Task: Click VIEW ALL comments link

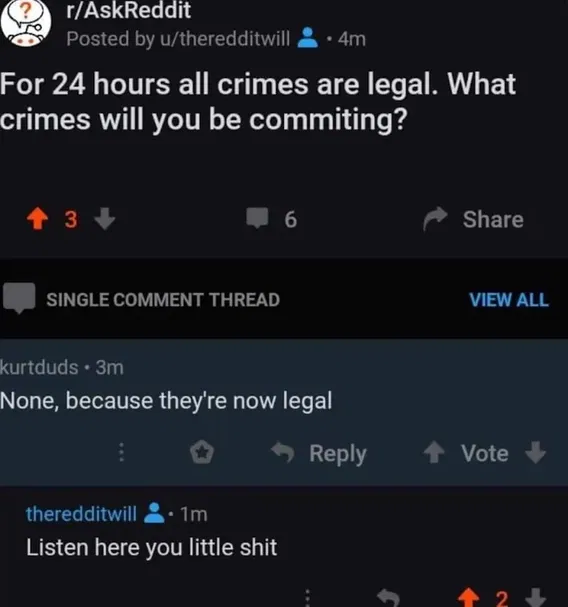Action: (x=509, y=300)
